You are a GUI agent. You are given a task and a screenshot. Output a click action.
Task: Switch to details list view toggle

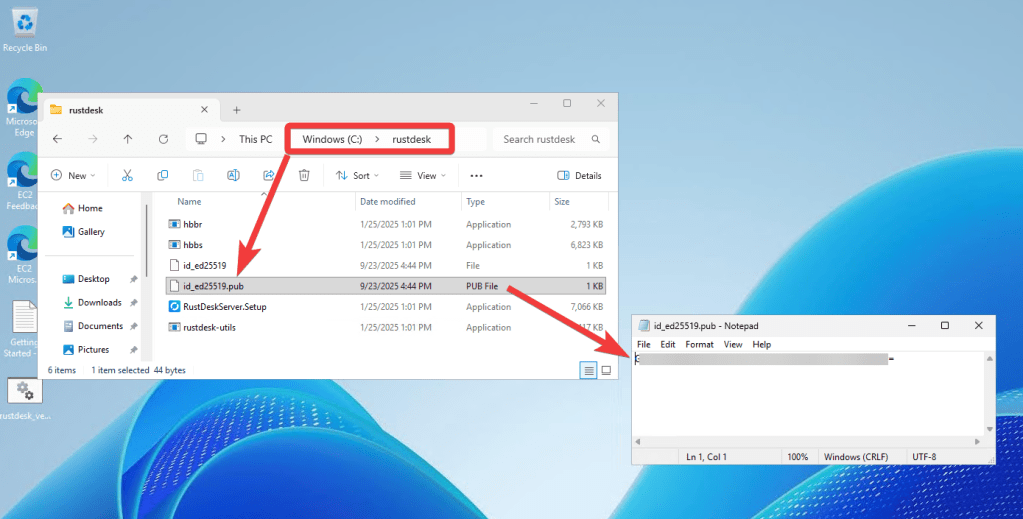click(x=589, y=370)
